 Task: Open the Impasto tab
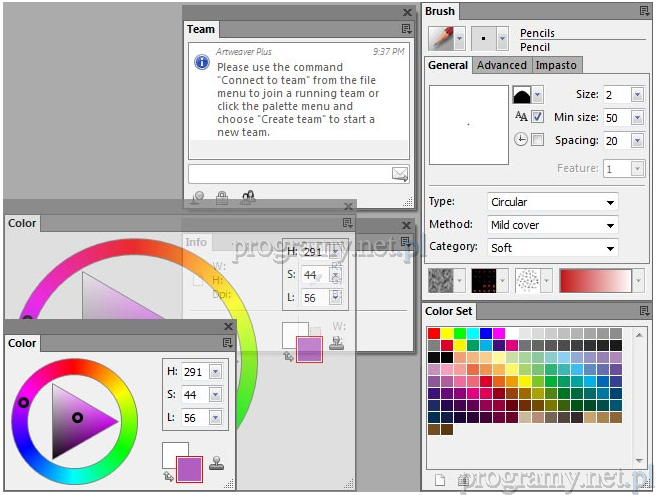tap(556, 65)
